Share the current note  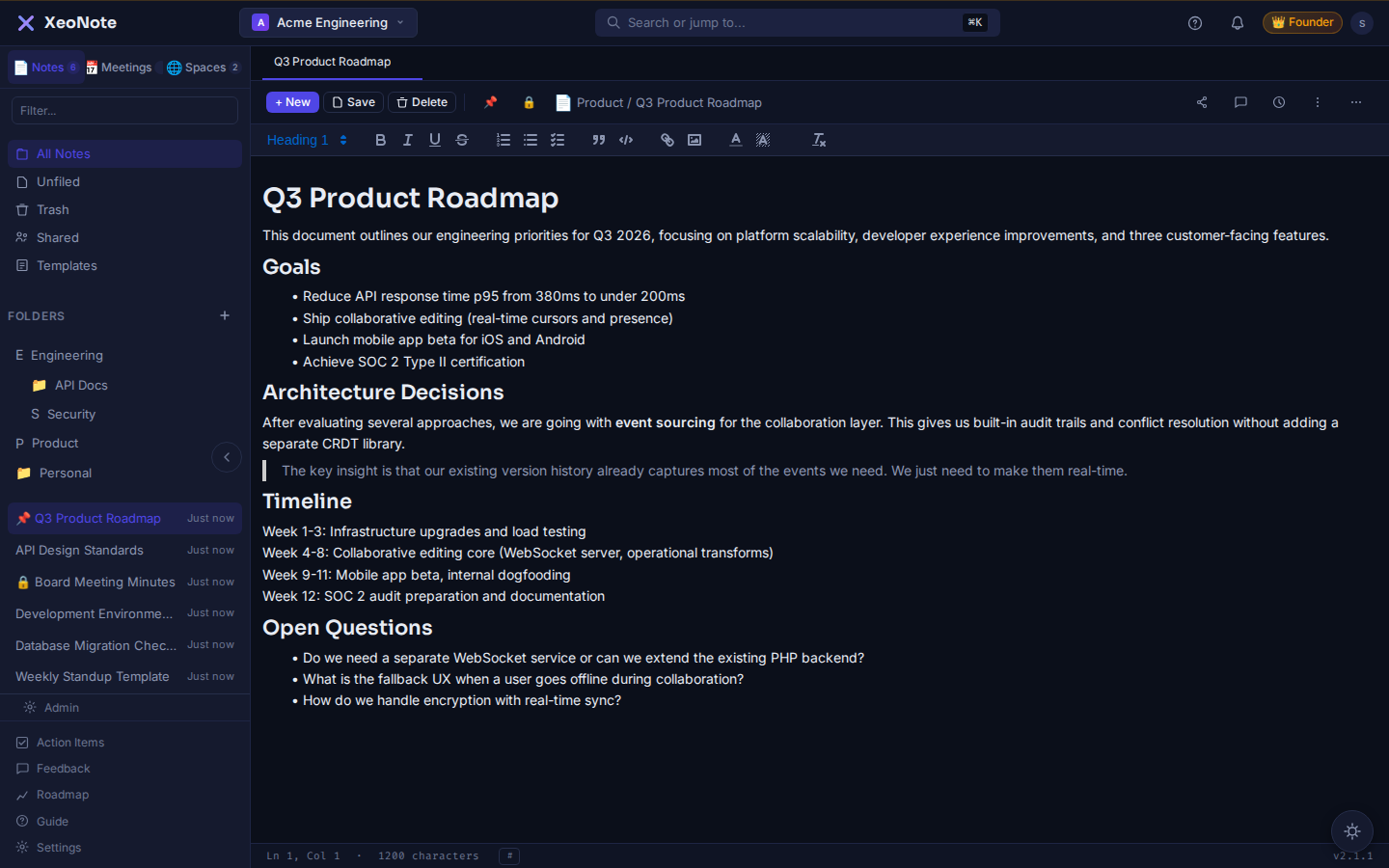(x=1202, y=102)
